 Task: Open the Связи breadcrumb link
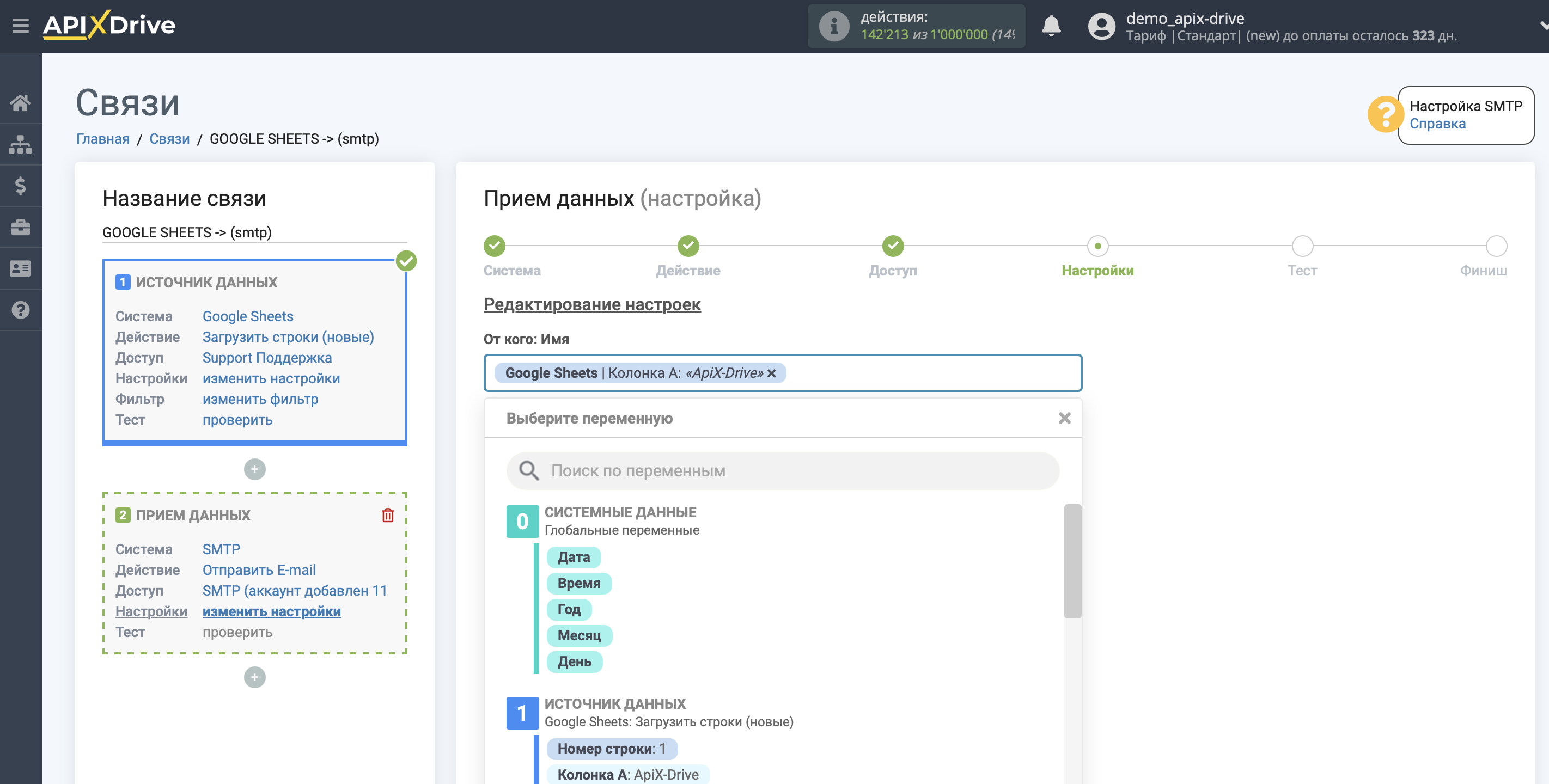coord(169,139)
